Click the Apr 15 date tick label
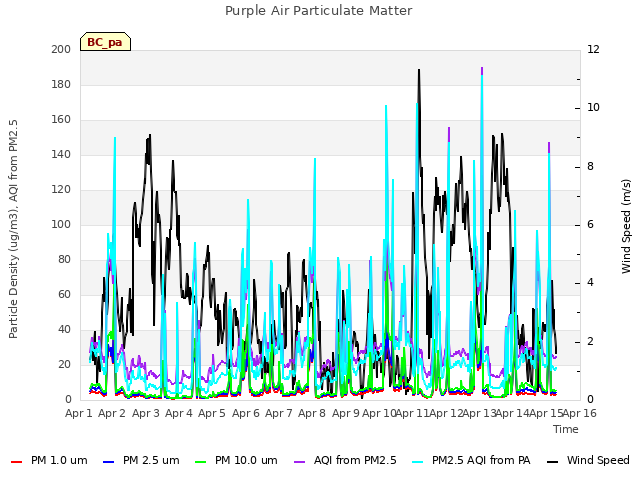Screen dimensions: 640x480 point(546,413)
